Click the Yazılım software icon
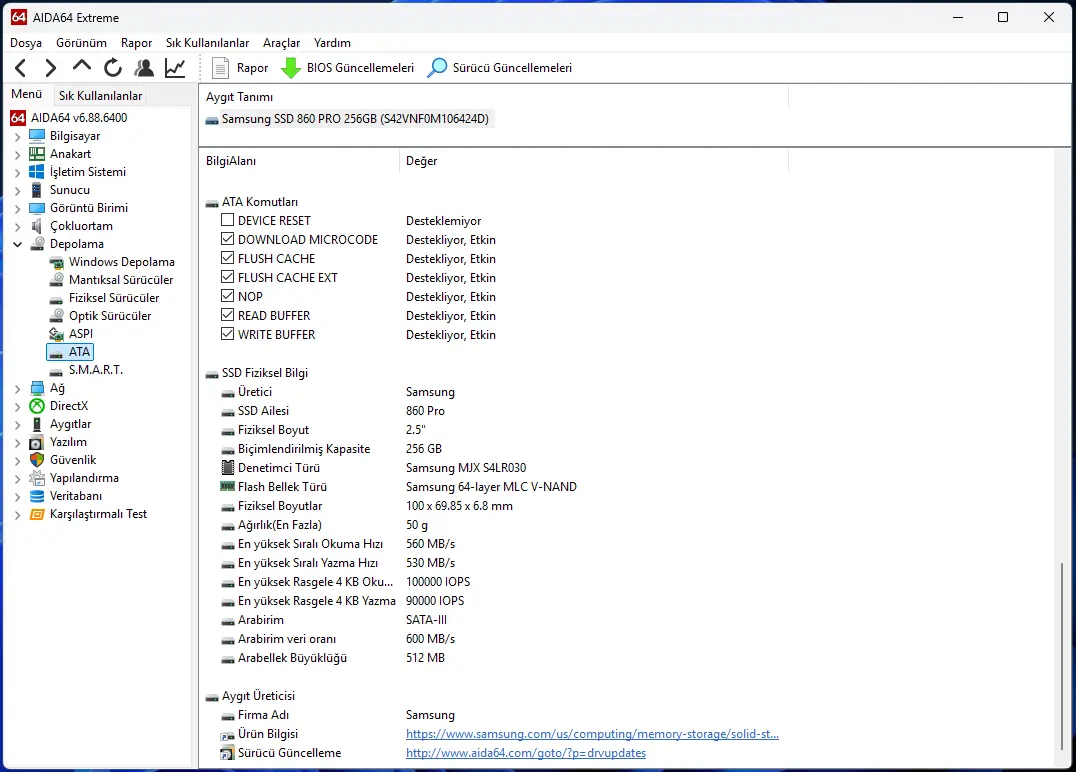1076x772 pixels. pyautogui.click(x=37, y=442)
